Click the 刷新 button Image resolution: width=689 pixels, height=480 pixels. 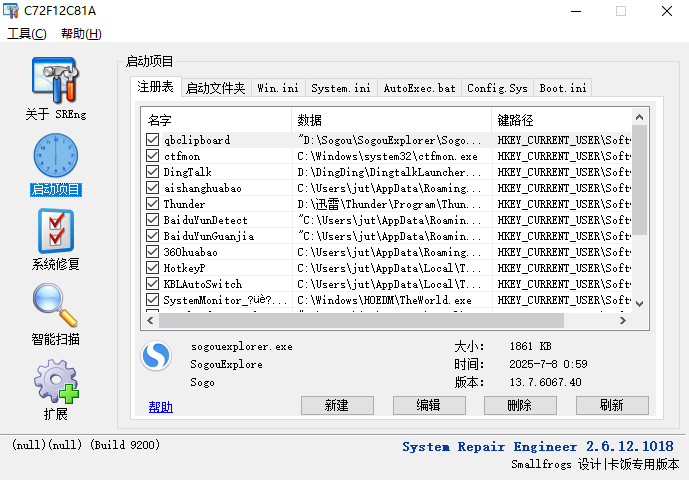[x=612, y=405]
